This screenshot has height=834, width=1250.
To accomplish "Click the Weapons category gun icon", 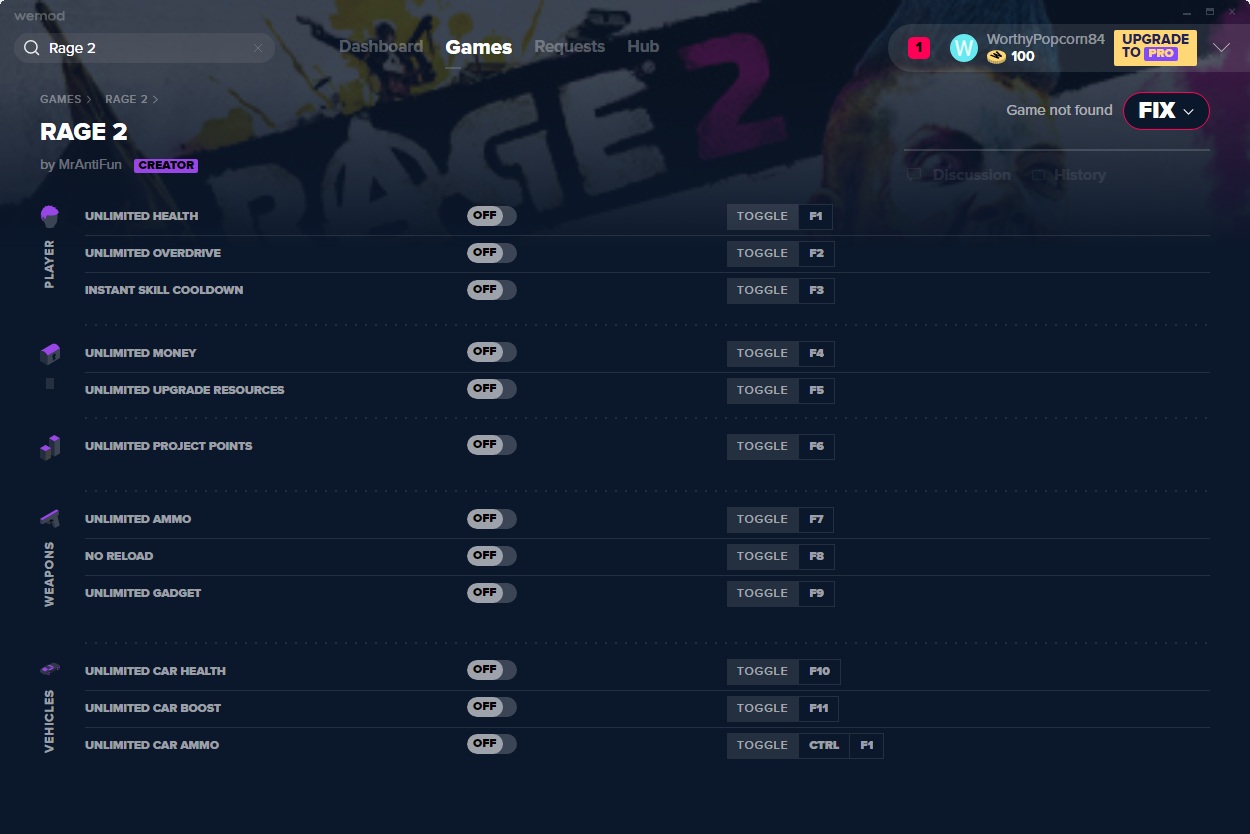I will pyautogui.click(x=49, y=518).
